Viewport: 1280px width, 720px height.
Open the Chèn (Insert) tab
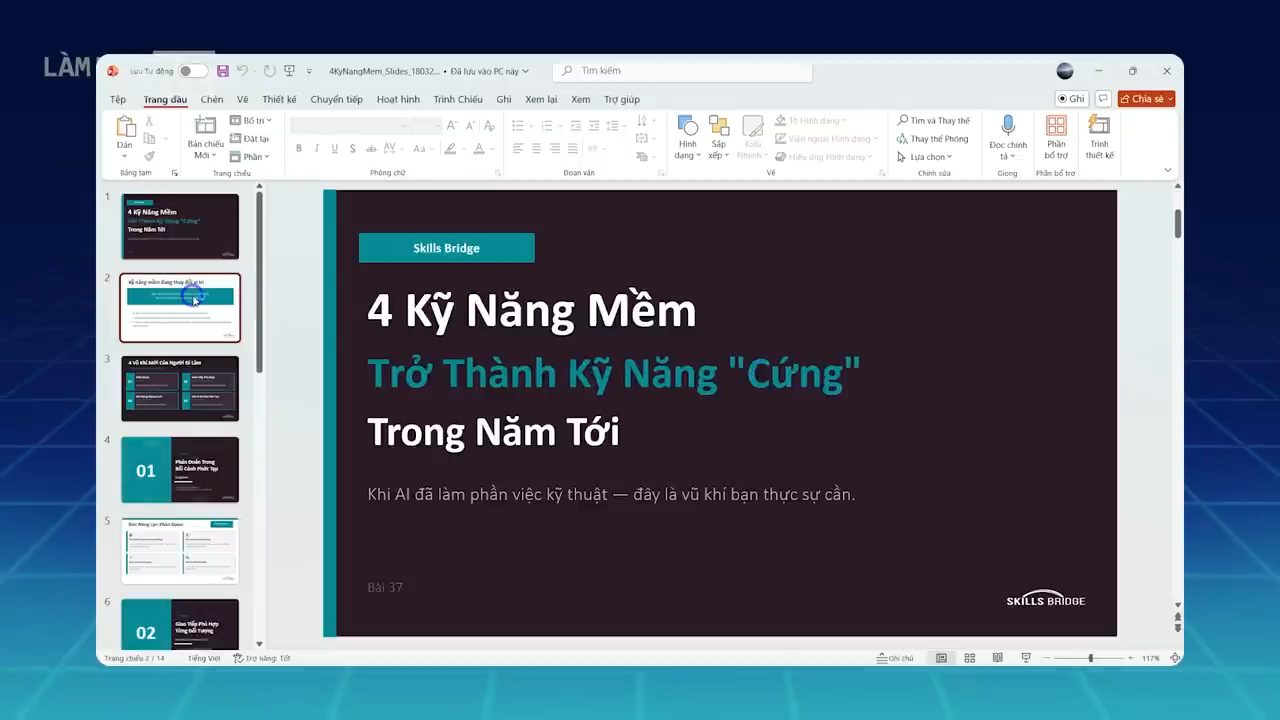coord(212,99)
